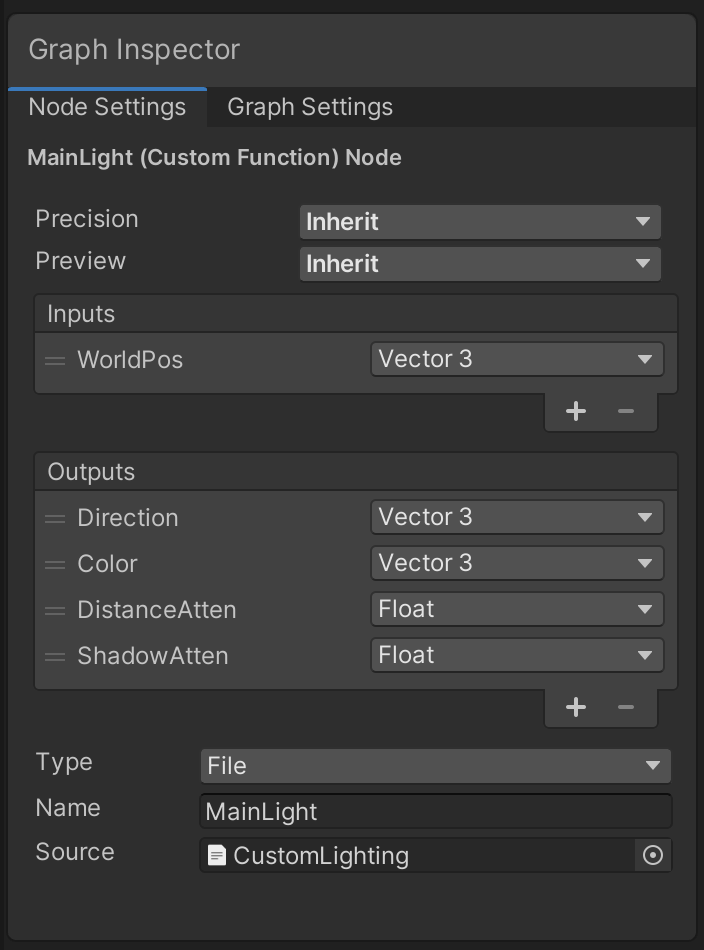The height and width of the screenshot is (950, 704).
Task: Click the DistanceAtten row reorder handle
Action: [x=55, y=610]
